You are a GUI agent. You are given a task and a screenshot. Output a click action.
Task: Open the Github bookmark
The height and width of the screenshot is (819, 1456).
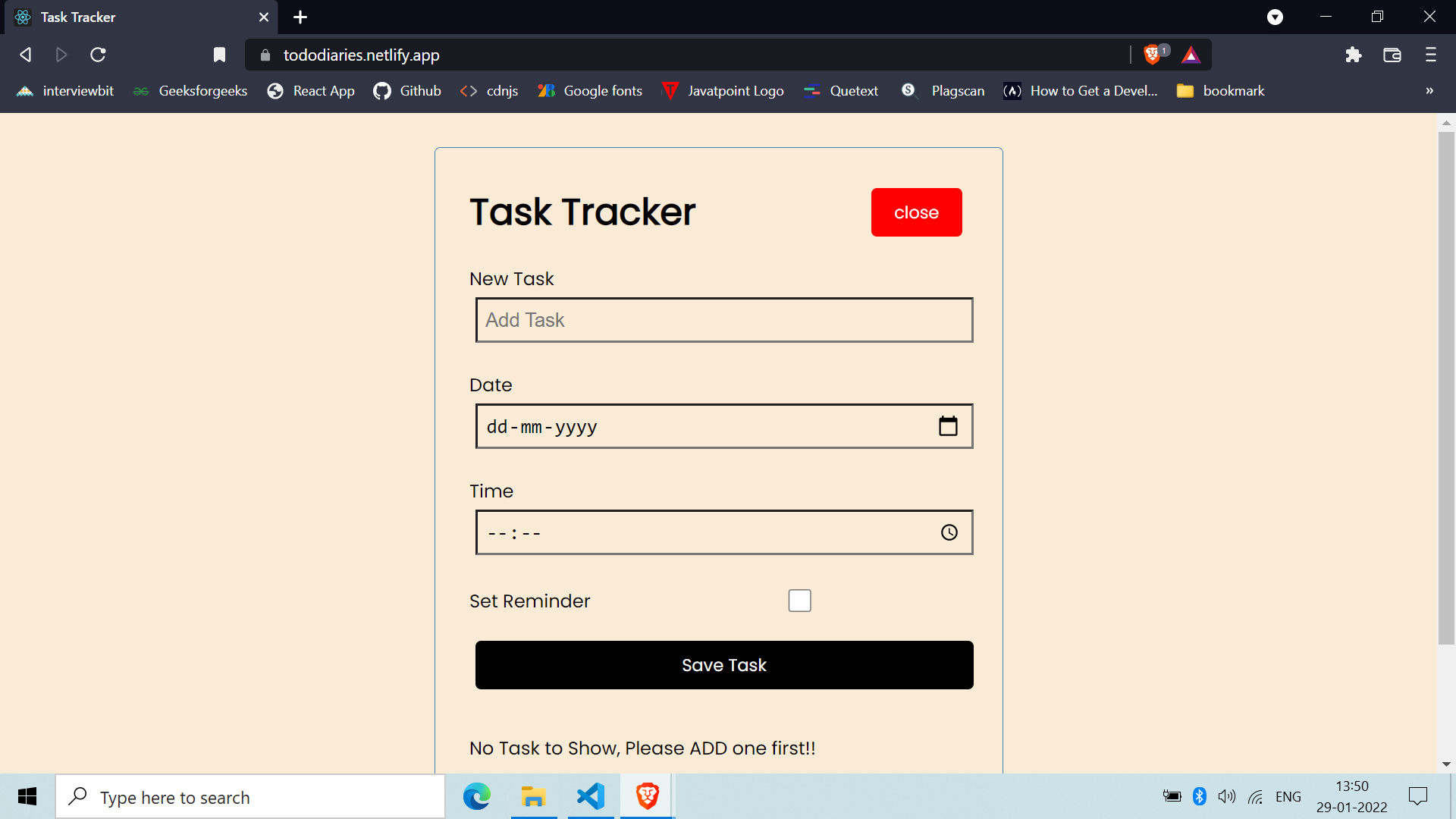tap(407, 91)
